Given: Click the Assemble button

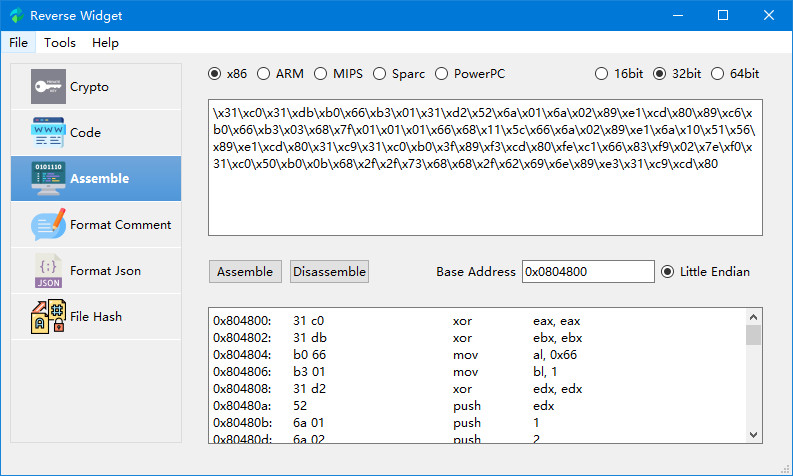Looking at the screenshot, I should pyautogui.click(x=245, y=272).
